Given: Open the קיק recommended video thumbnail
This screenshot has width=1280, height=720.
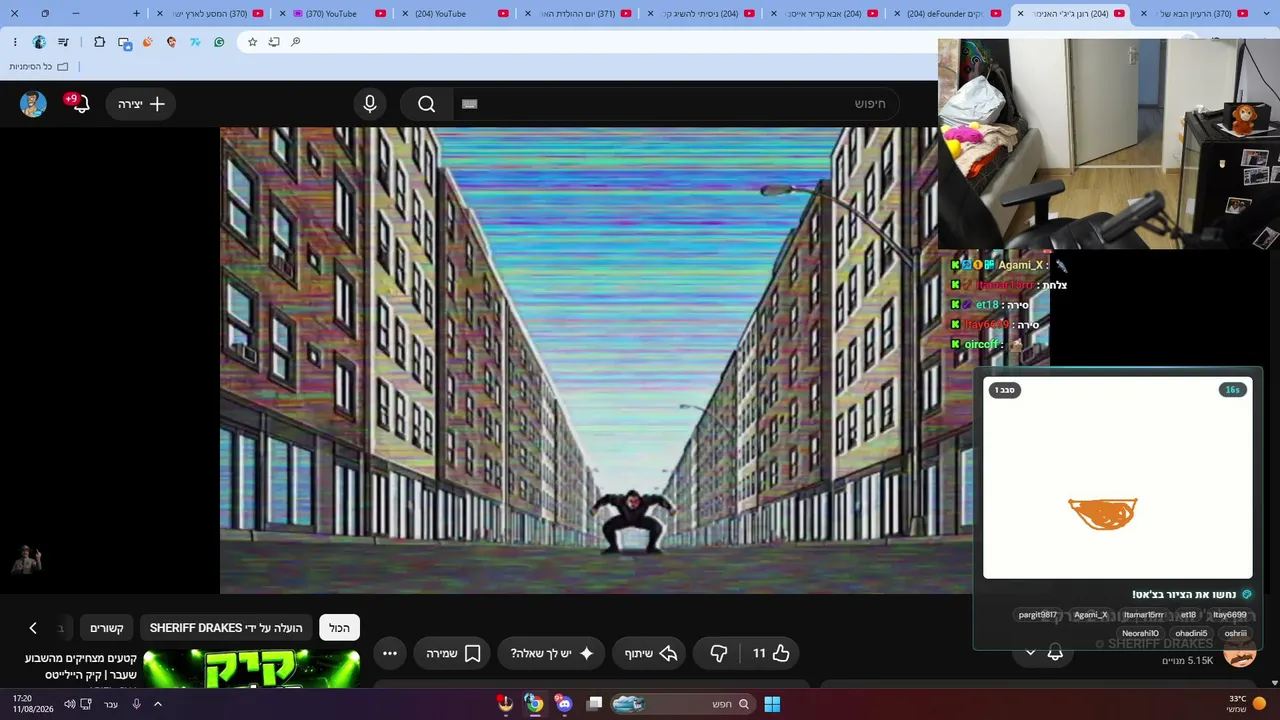Looking at the screenshot, I should 251,669.
